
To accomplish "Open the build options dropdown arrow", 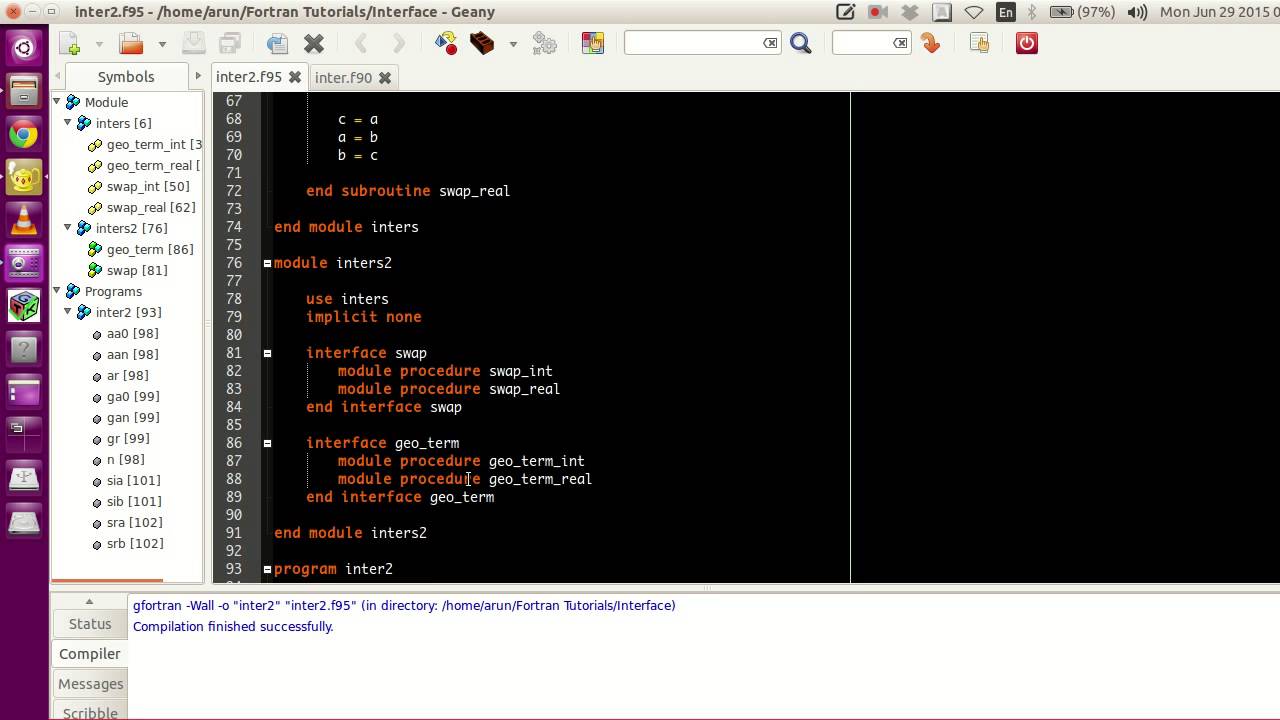I will (513, 44).
